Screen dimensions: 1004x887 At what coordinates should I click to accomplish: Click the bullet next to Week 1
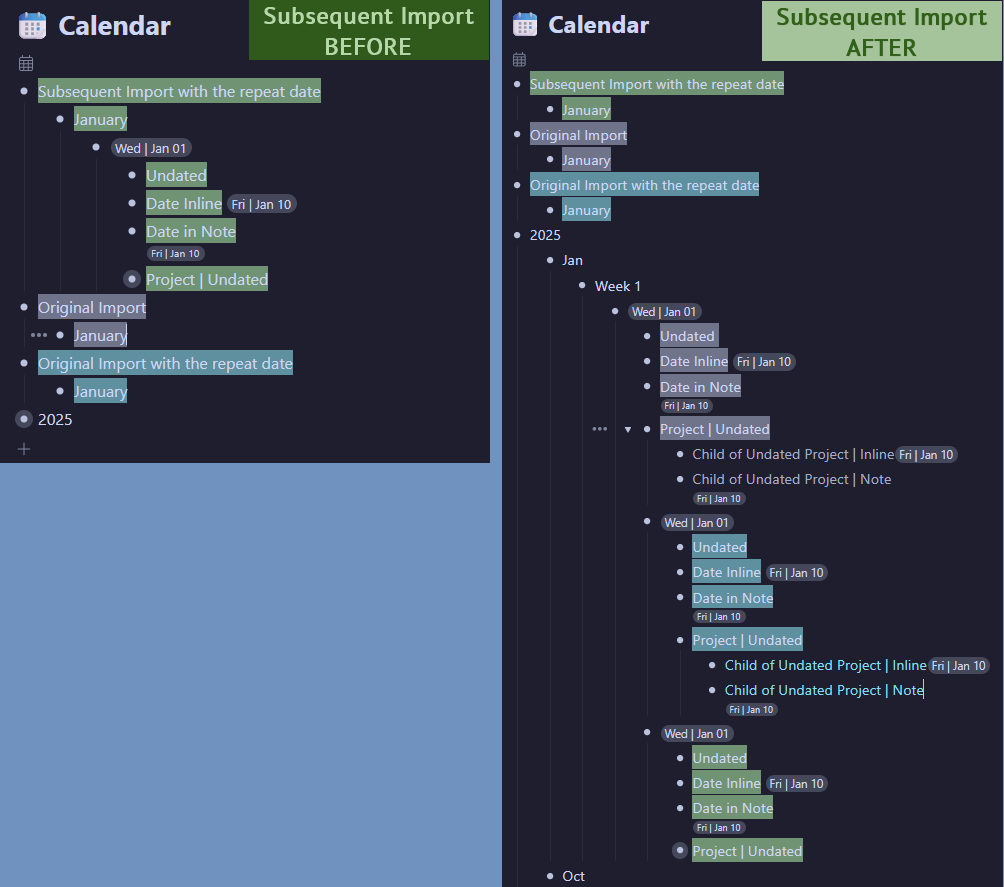tap(582, 286)
